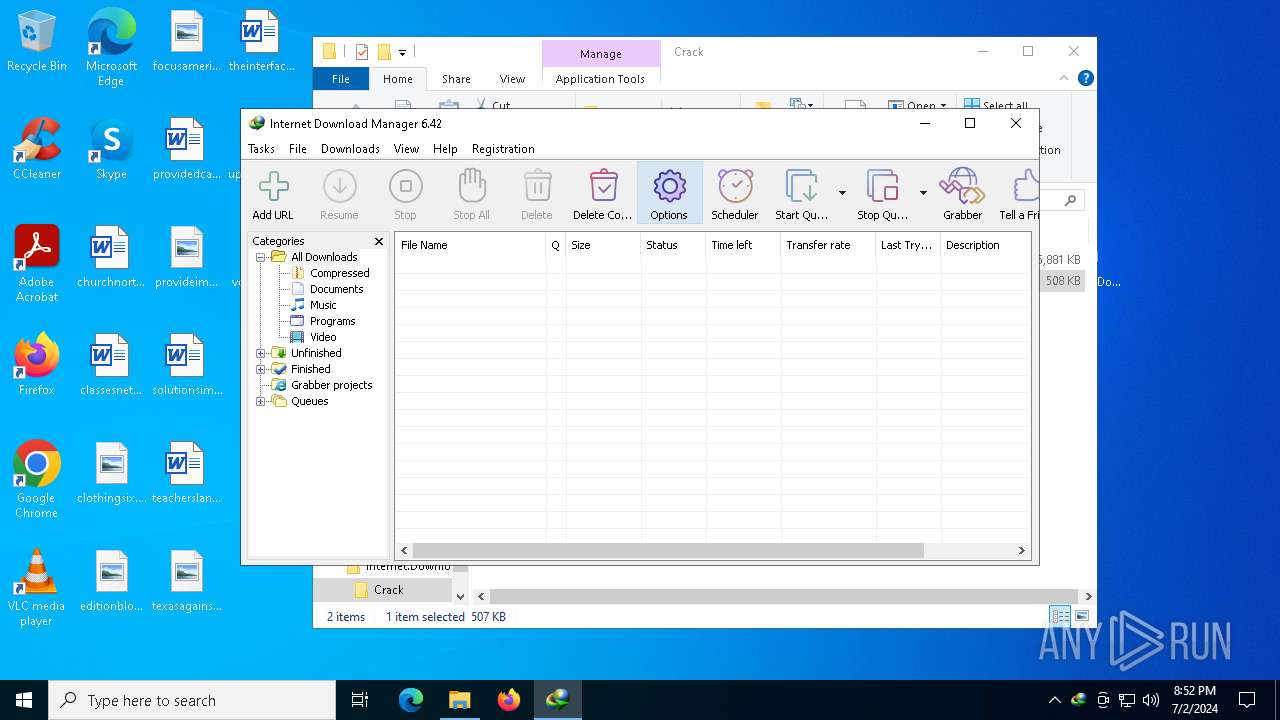Expand the Queues category node
This screenshot has height=720, width=1280.
[260, 401]
